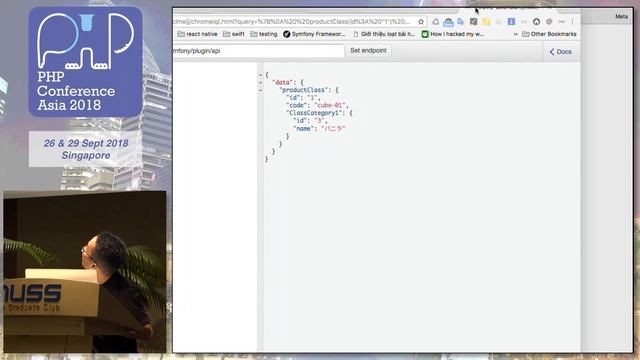This screenshot has height=360, width=640.
Task: Focus the endpoint URL input field
Action: (x=258, y=51)
